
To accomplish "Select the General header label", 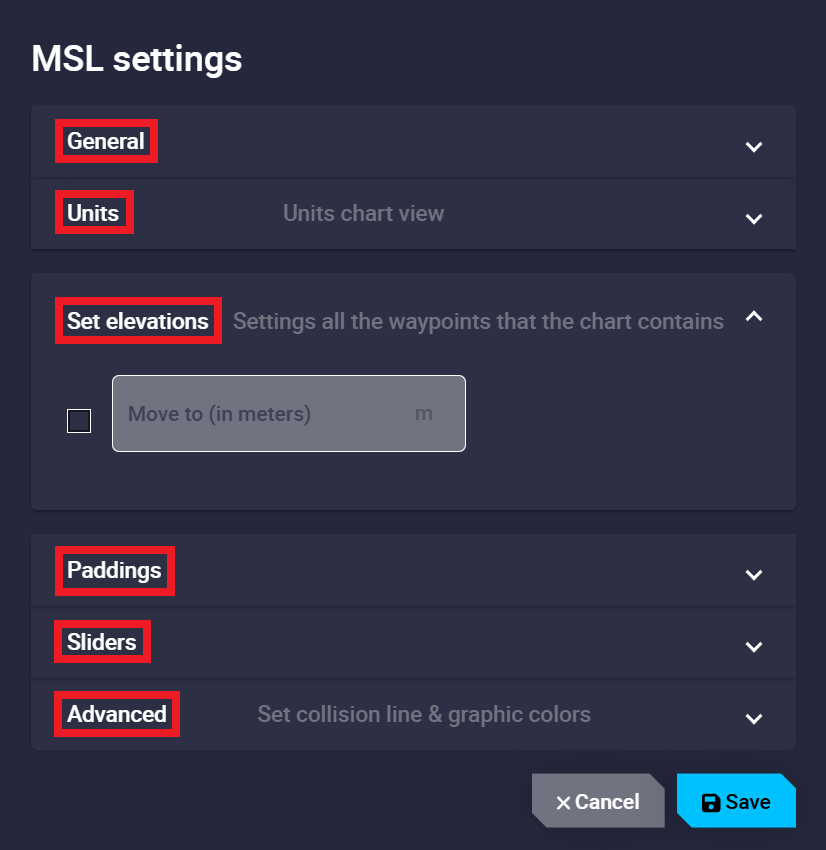I will [x=106, y=142].
